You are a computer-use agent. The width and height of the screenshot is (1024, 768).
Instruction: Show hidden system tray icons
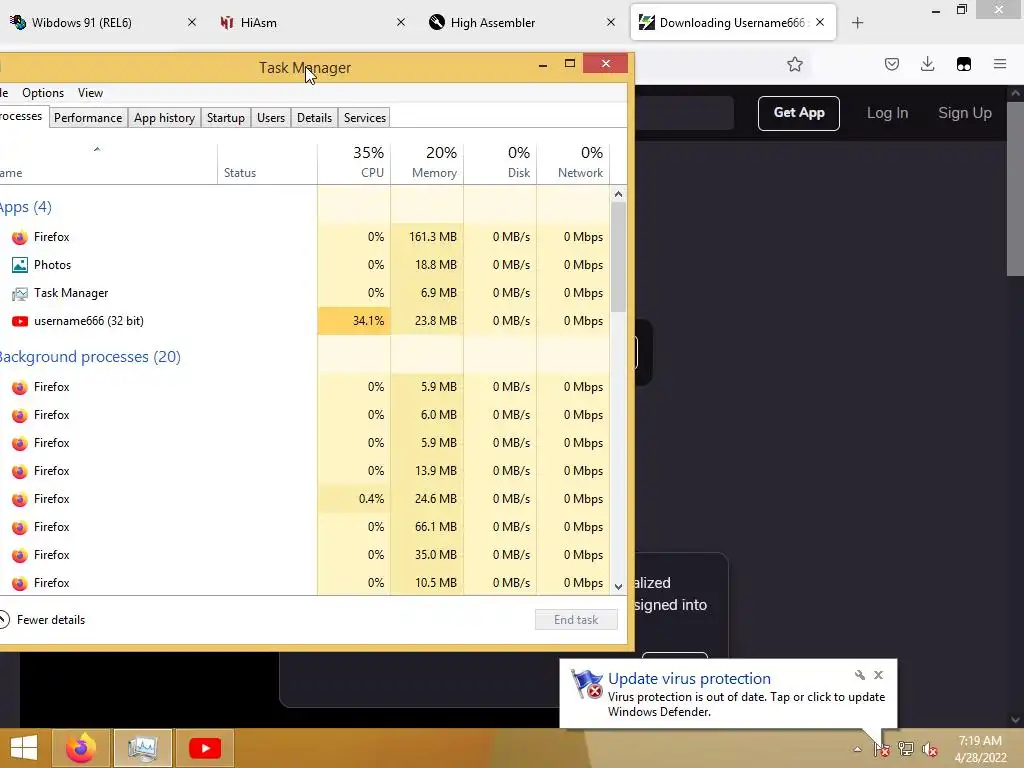click(x=857, y=749)
